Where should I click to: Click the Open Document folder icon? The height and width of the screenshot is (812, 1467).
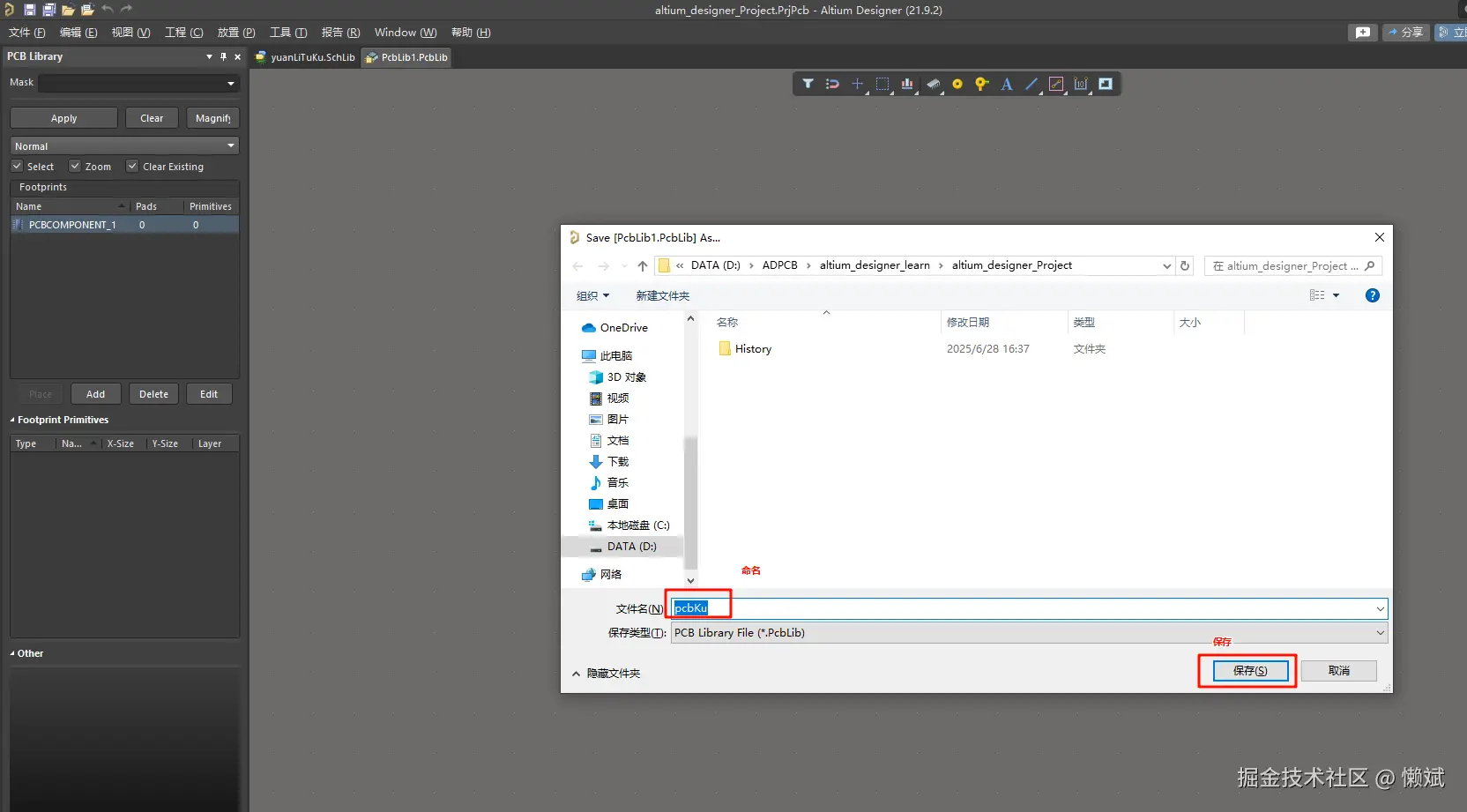[x=68, y=10]
